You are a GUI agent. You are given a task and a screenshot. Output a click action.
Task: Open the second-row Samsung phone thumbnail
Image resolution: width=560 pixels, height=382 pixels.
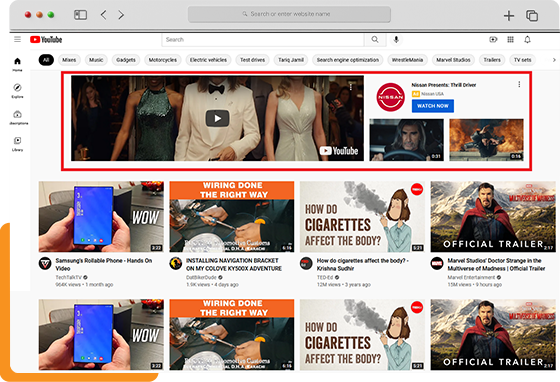pyautogui.click(x=101, y=335)
